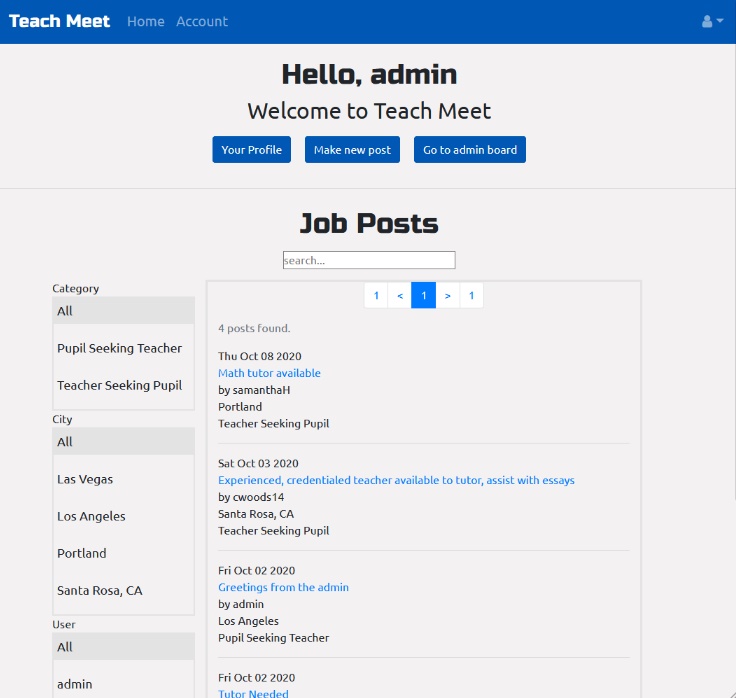Open the Greetings from the admin post
The image size is (736, 698).
(283, 587)
